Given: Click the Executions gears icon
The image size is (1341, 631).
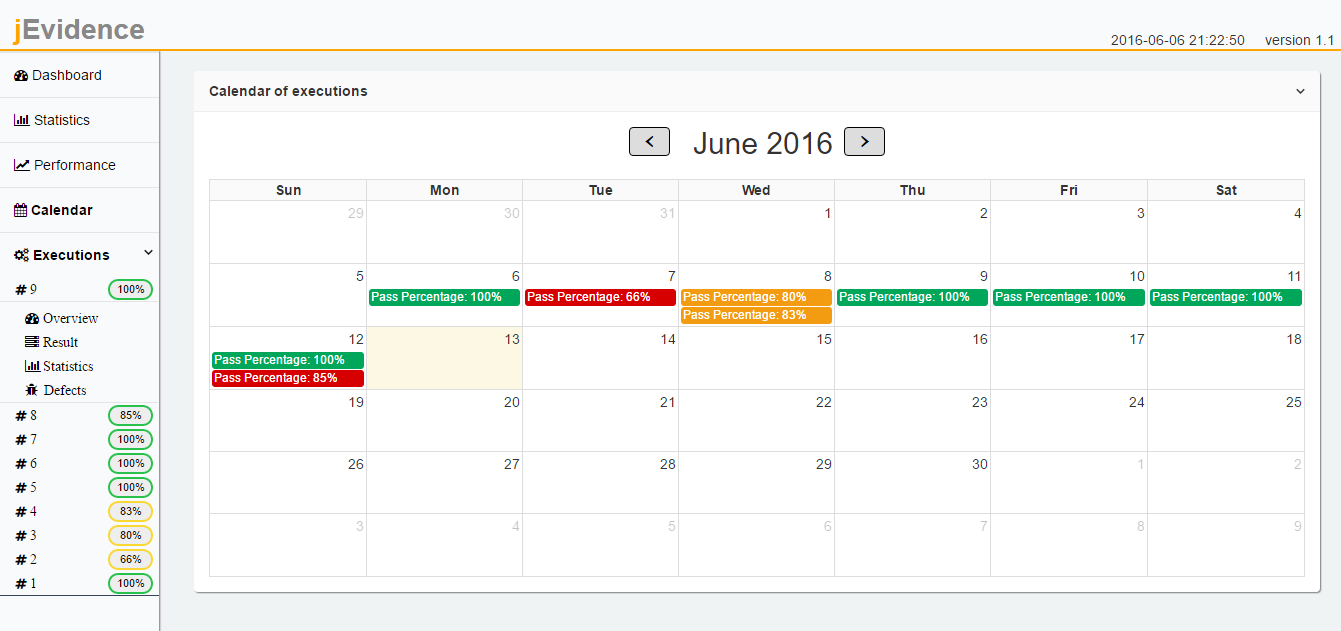Looking at the screenshot, I should (x=21, y=255).
